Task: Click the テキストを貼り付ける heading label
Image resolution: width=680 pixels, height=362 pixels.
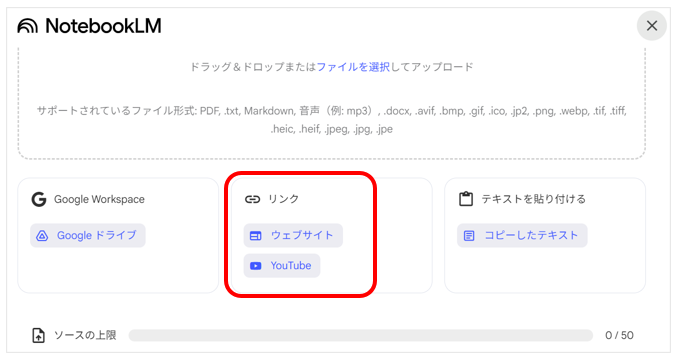Action: click(x=534, y=199)
